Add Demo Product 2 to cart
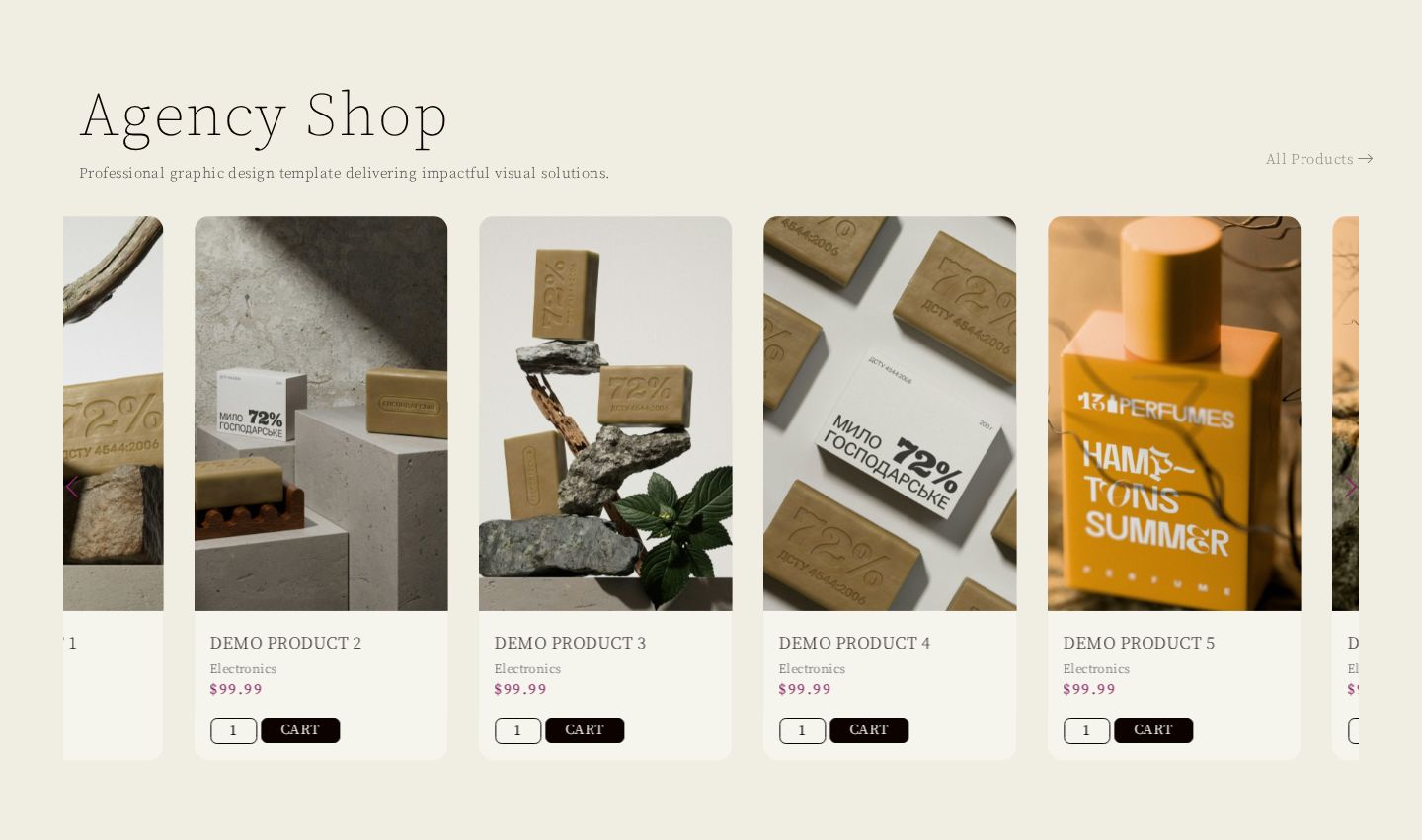This screenshot has height=840, width=1422. coord(300,730)
